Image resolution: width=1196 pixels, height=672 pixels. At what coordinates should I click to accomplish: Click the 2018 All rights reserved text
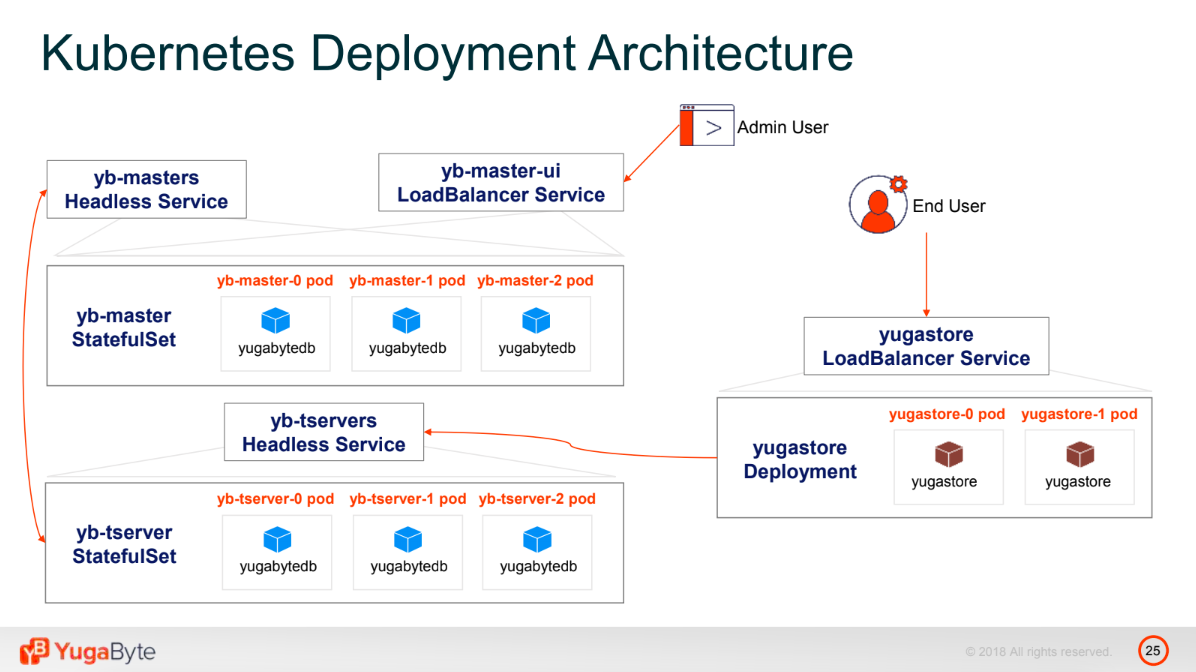(x=1039, y=651)
